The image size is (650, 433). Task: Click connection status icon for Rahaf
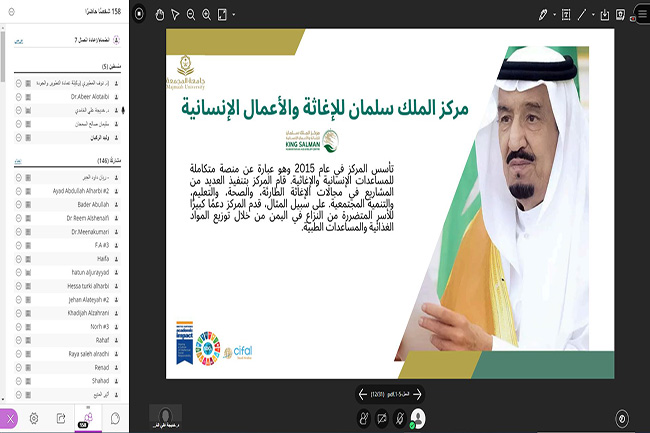28,340
